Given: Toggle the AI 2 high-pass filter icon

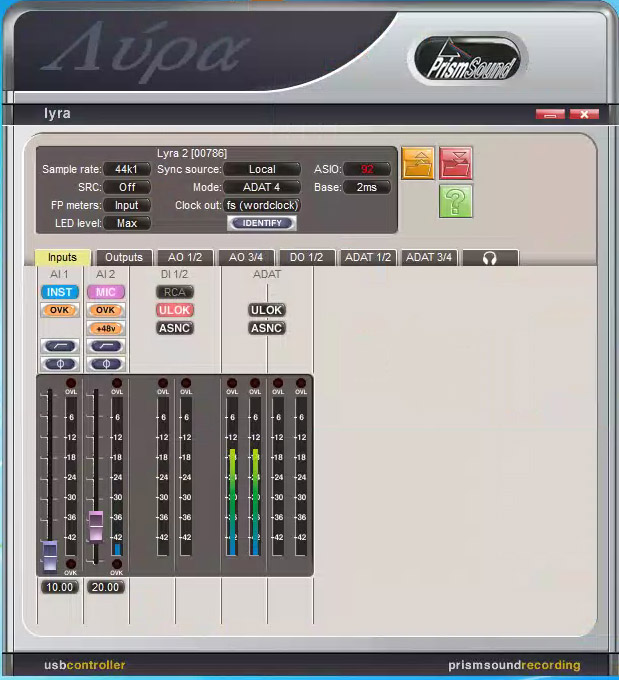Looking at the screenshot, I should click(106, 346).
